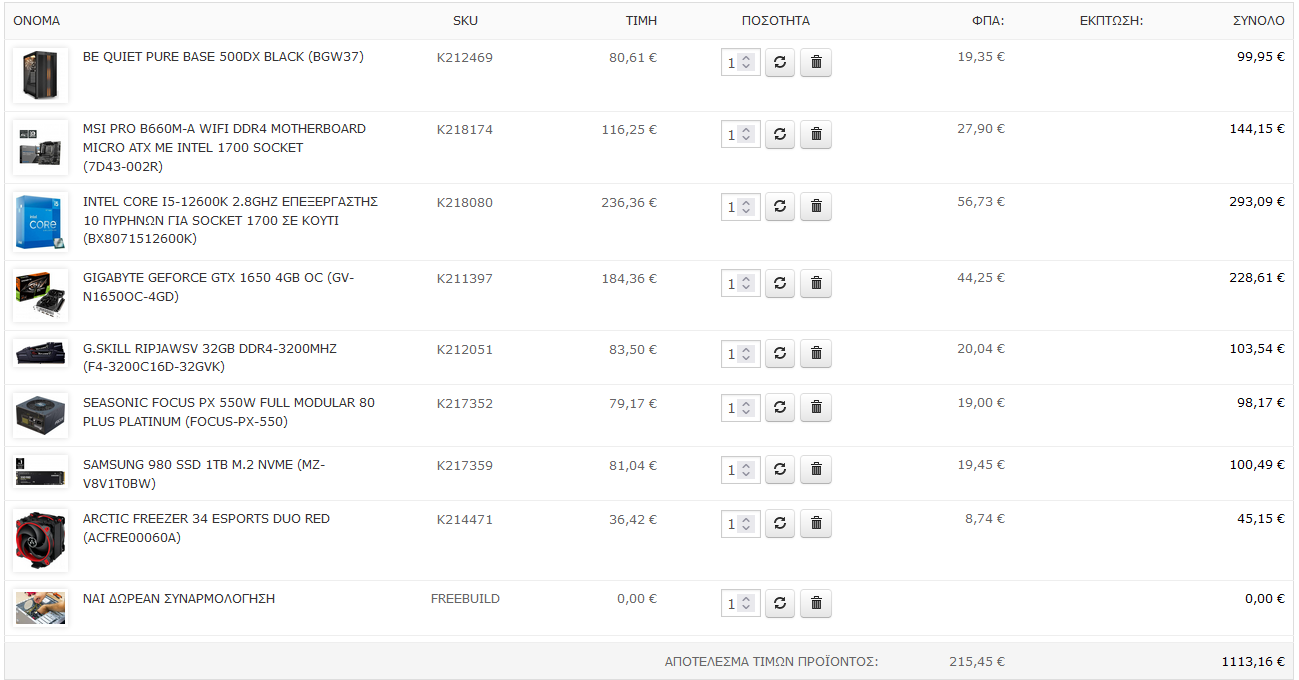Open ARCTIC FREEZER 34 ESPORTS DUO RED link

click(x=206, y=528)
